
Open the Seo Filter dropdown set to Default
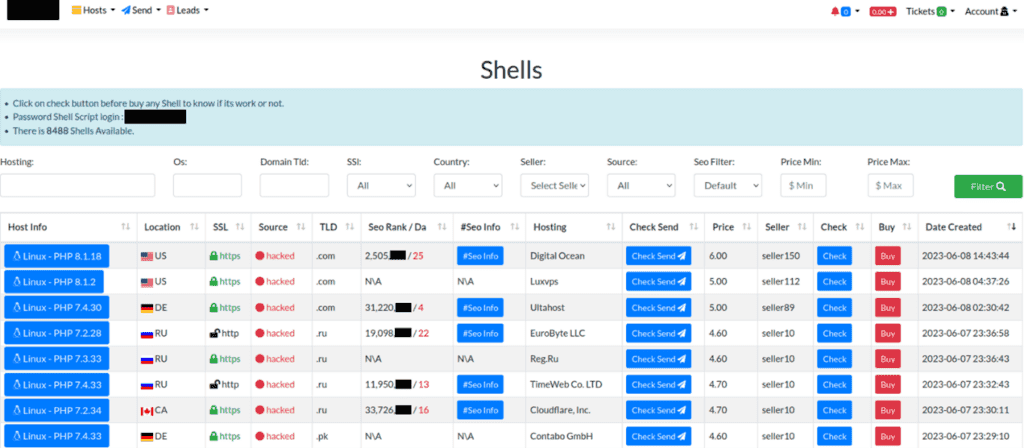[x=728, y=185]
